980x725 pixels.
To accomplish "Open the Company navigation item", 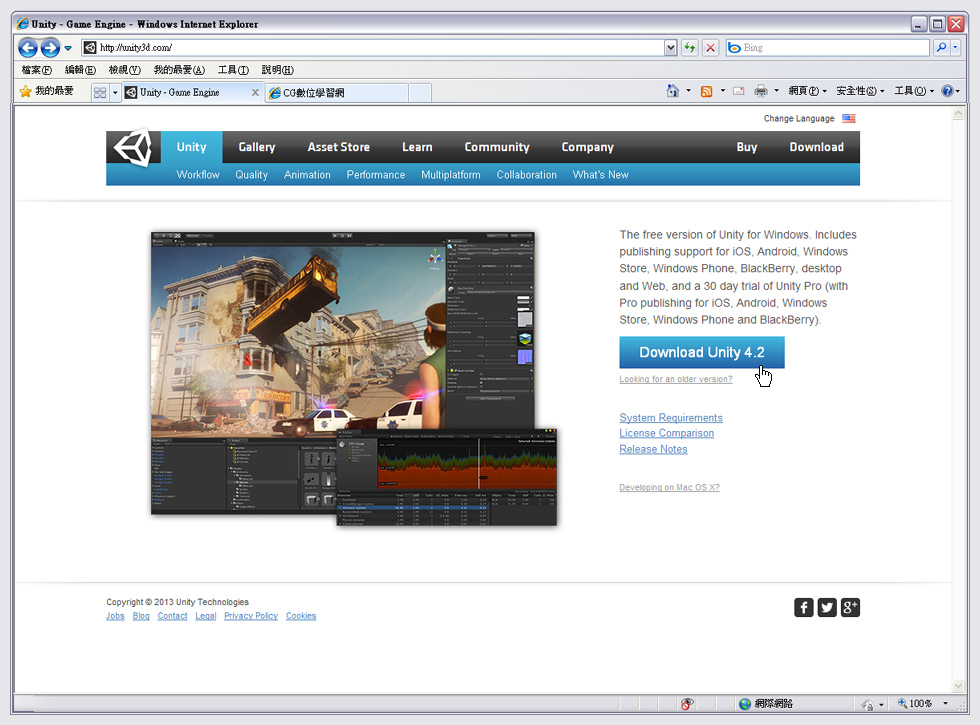I will pyautogui.click(x=588, y=148).
